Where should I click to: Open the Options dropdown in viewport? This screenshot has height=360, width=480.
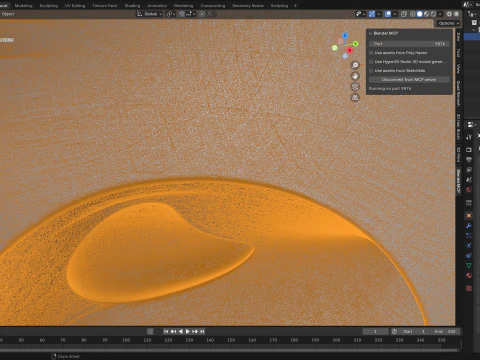click(449, 23)
